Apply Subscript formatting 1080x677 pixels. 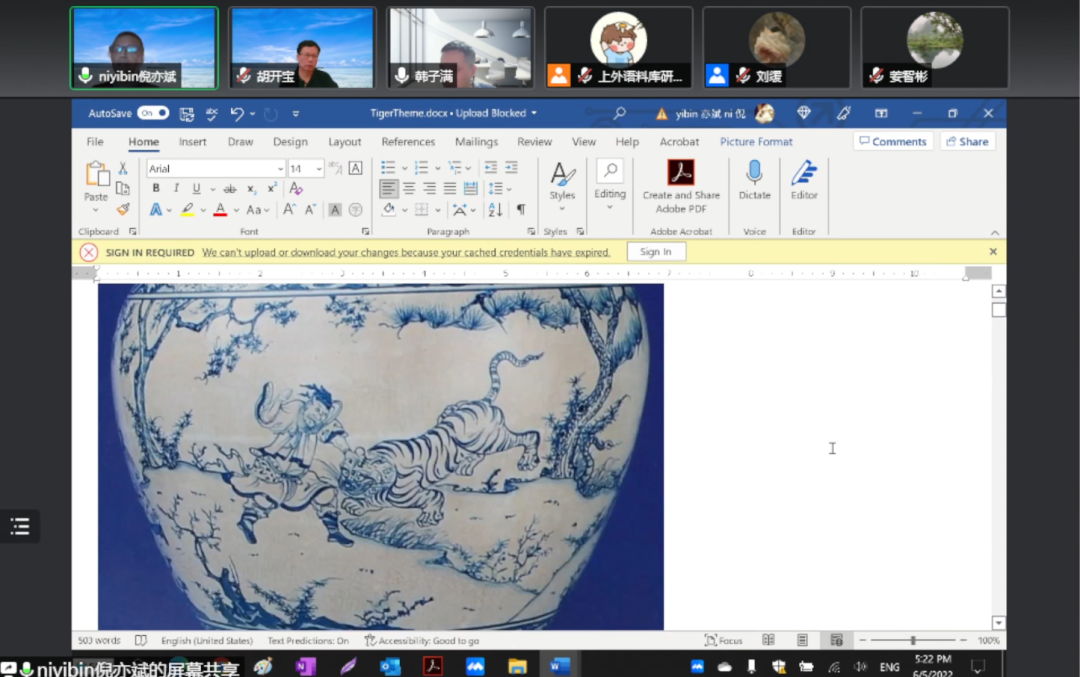(x=251, y=189)
